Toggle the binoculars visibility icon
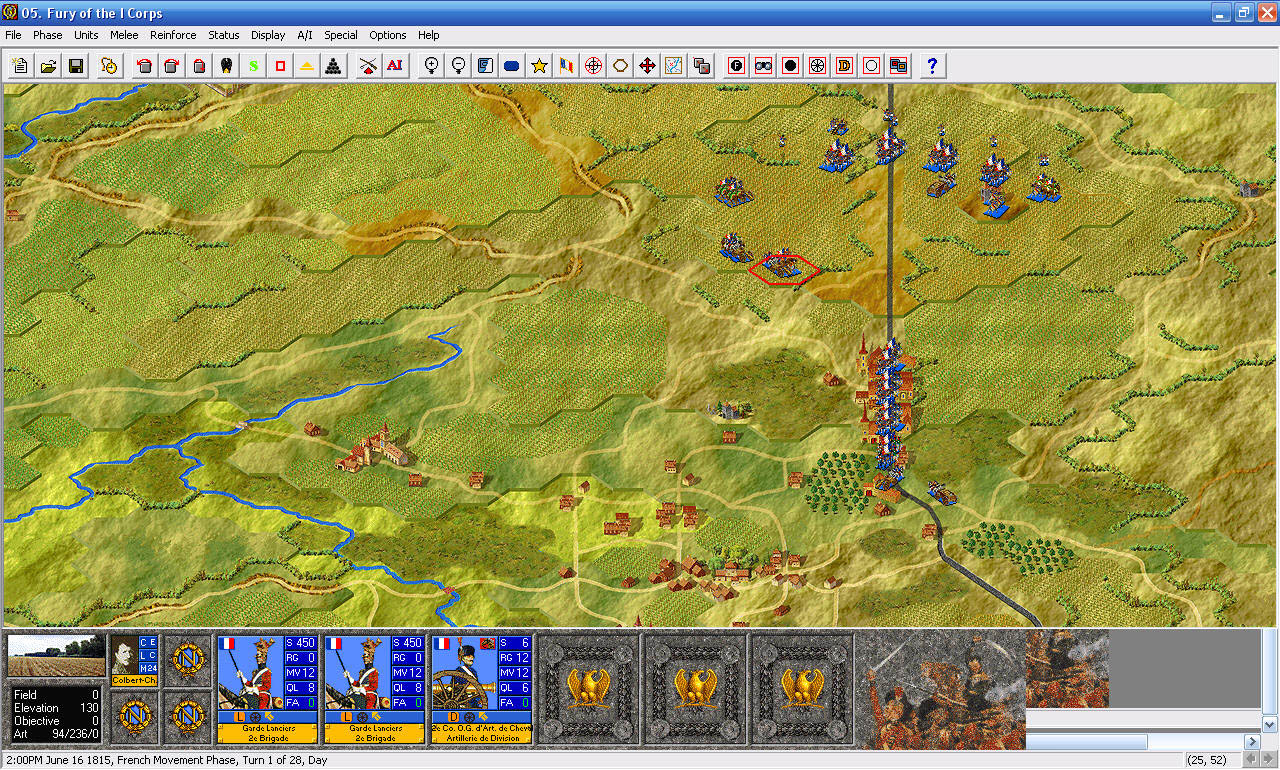Screen dimensions: 1280x770 [764, 66]
